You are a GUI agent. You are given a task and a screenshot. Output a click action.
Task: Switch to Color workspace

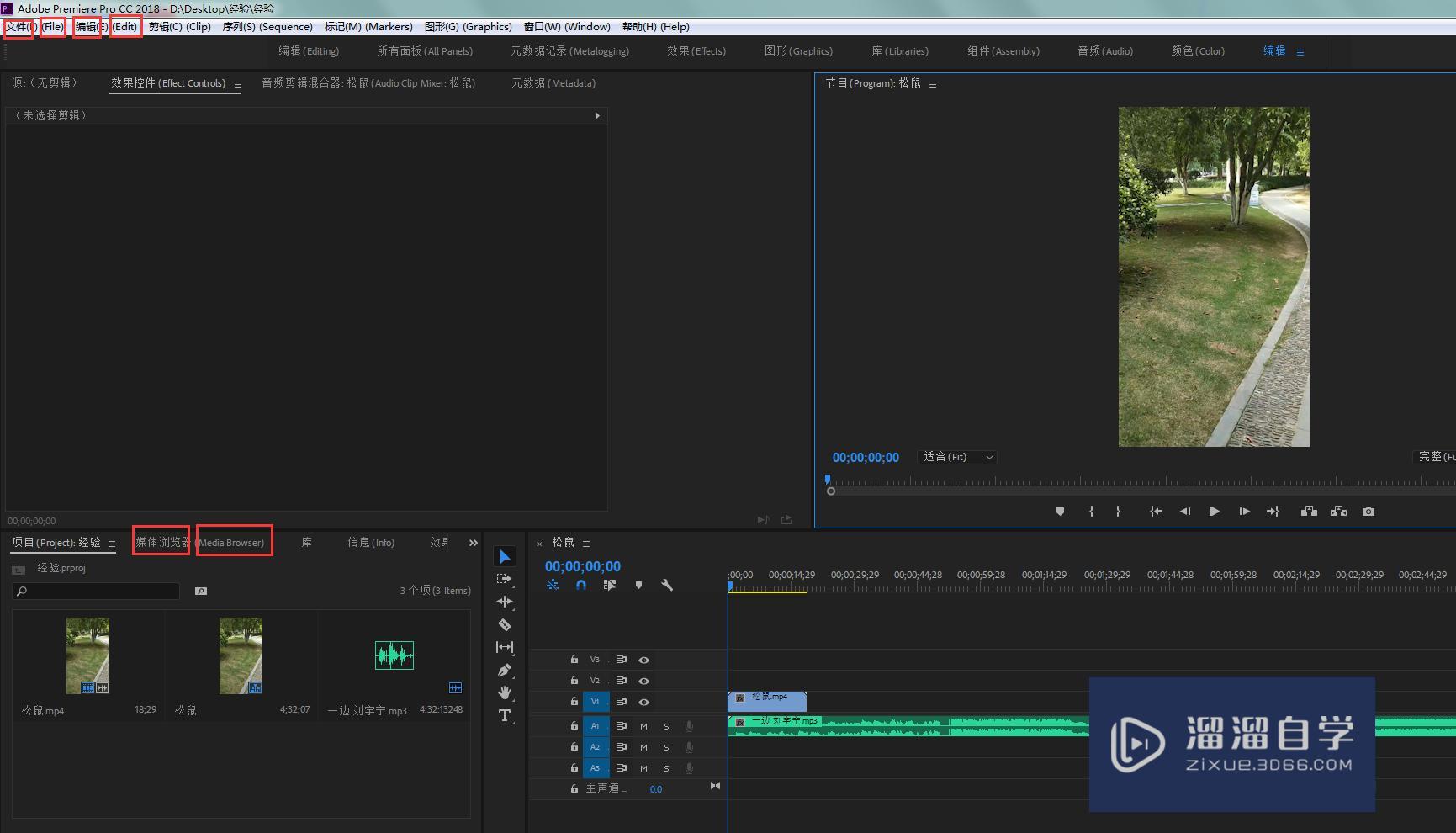1198,51
